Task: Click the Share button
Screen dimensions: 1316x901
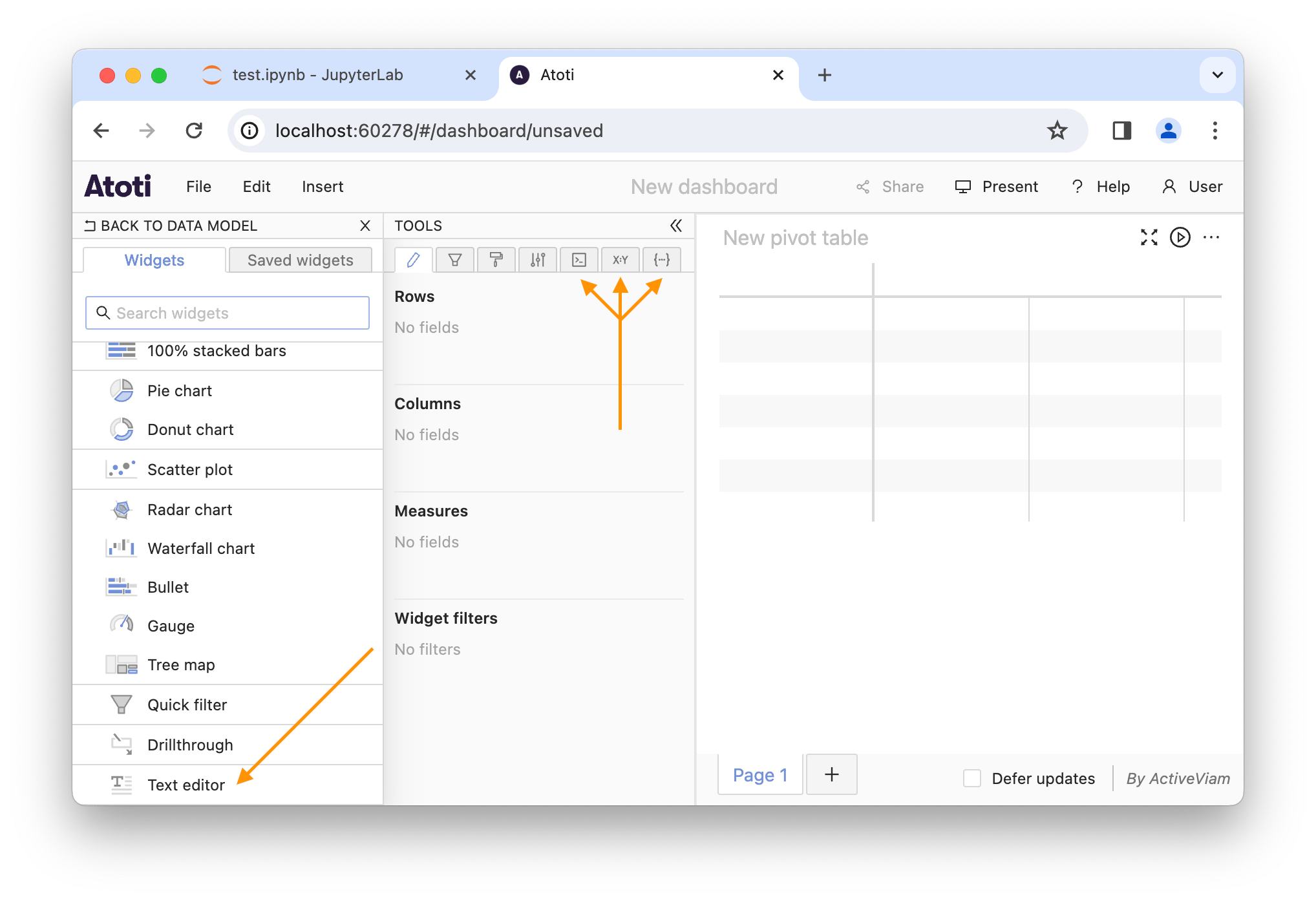Action: click(890, 187)
